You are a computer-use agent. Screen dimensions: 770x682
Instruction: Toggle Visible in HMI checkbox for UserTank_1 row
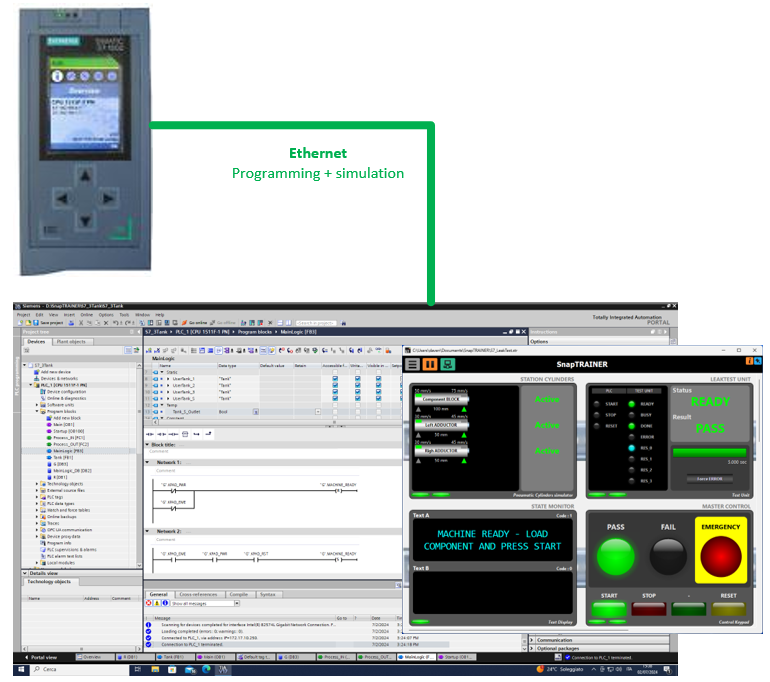(x=379, y=379)
